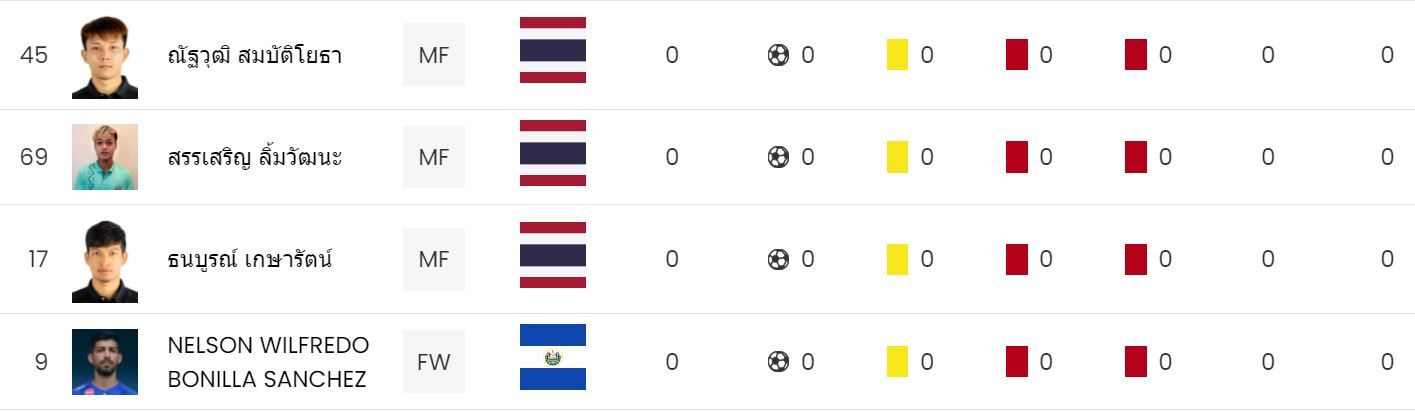Click the photo of player number 69
This screenshot has width=1415, height=411.
point(105,157)
